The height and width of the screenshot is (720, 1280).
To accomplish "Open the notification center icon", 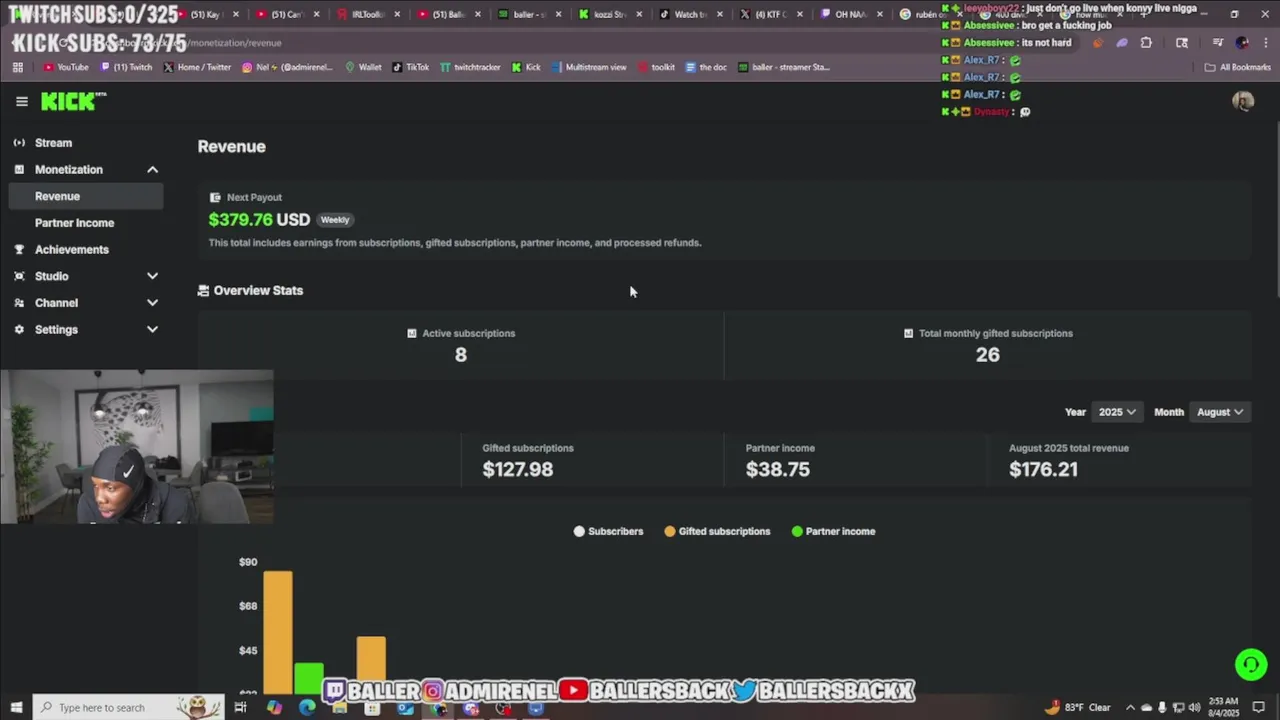I will click(1259, 707).
